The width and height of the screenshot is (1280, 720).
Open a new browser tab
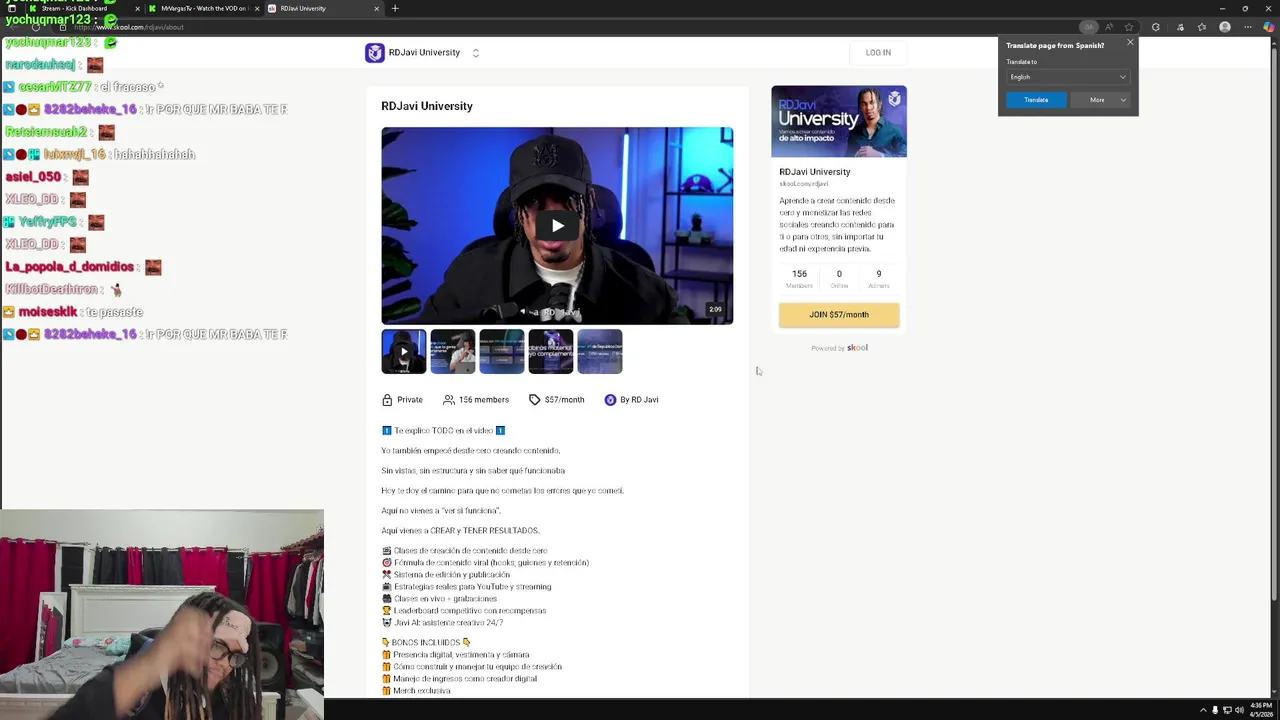(x=395, y=8)
